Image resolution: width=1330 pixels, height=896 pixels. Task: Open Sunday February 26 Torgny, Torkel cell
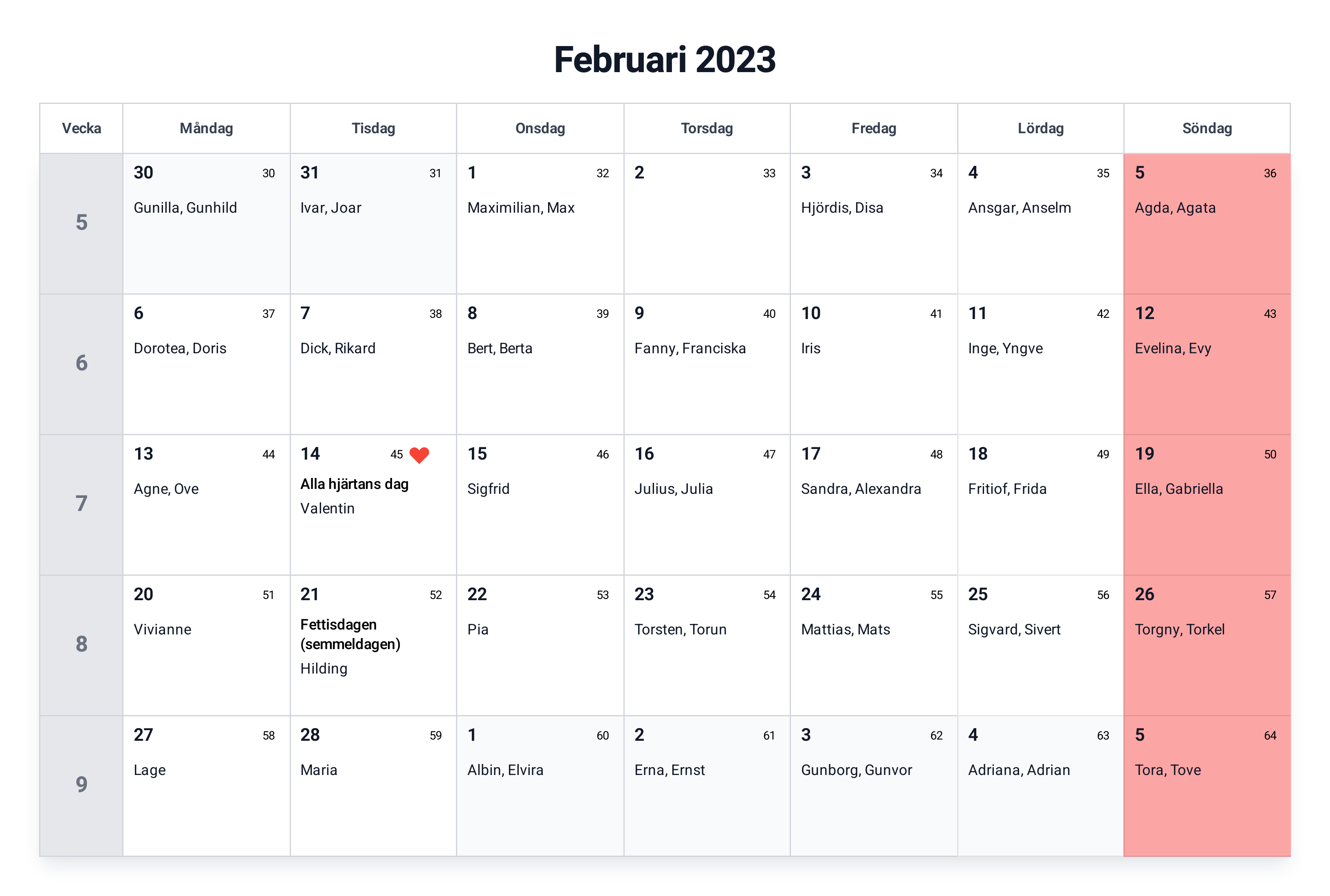[1207, 645]
